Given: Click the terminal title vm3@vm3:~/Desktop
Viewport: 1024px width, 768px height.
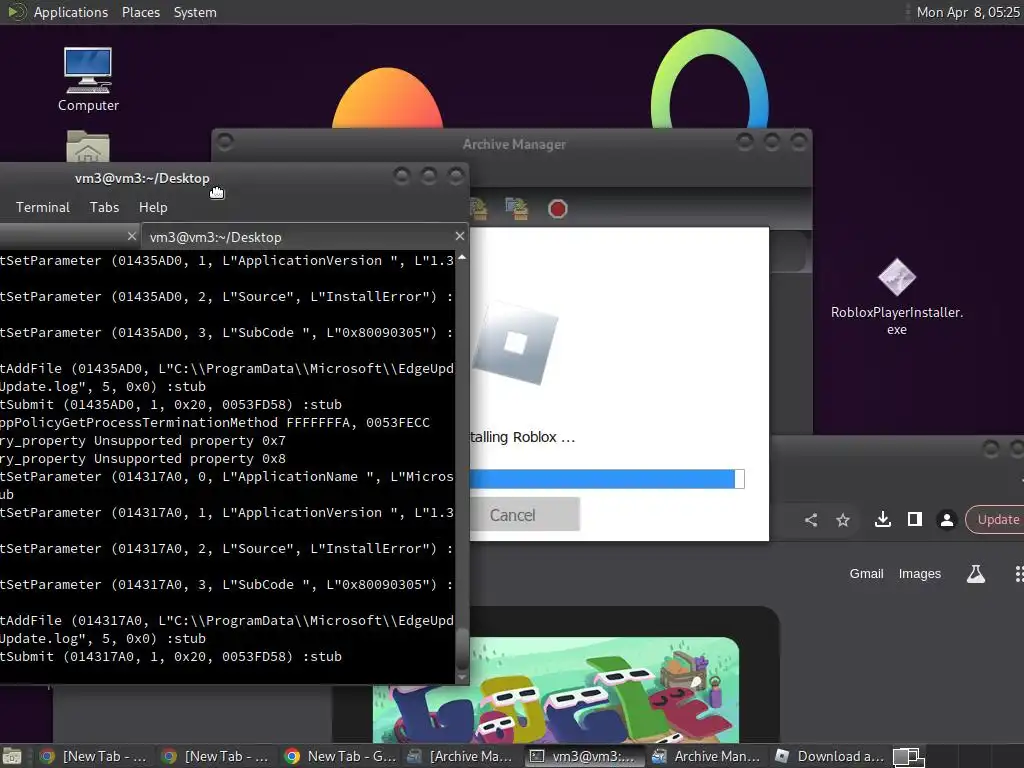Looking at the screenshot, I should point(142,178).
